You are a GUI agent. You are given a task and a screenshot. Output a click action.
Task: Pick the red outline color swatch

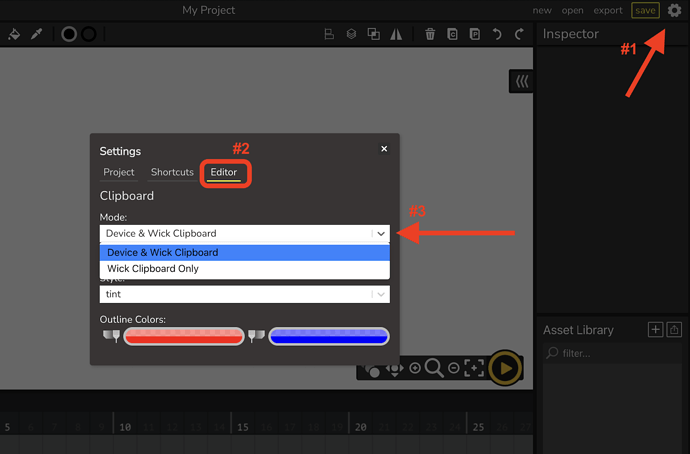click(x=184, y=337)
